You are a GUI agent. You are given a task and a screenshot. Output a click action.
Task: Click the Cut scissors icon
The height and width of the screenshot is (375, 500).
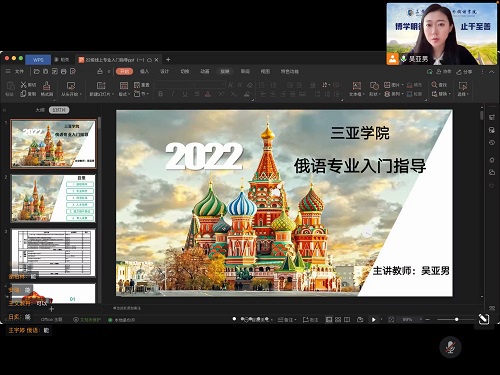click(23, 85)
